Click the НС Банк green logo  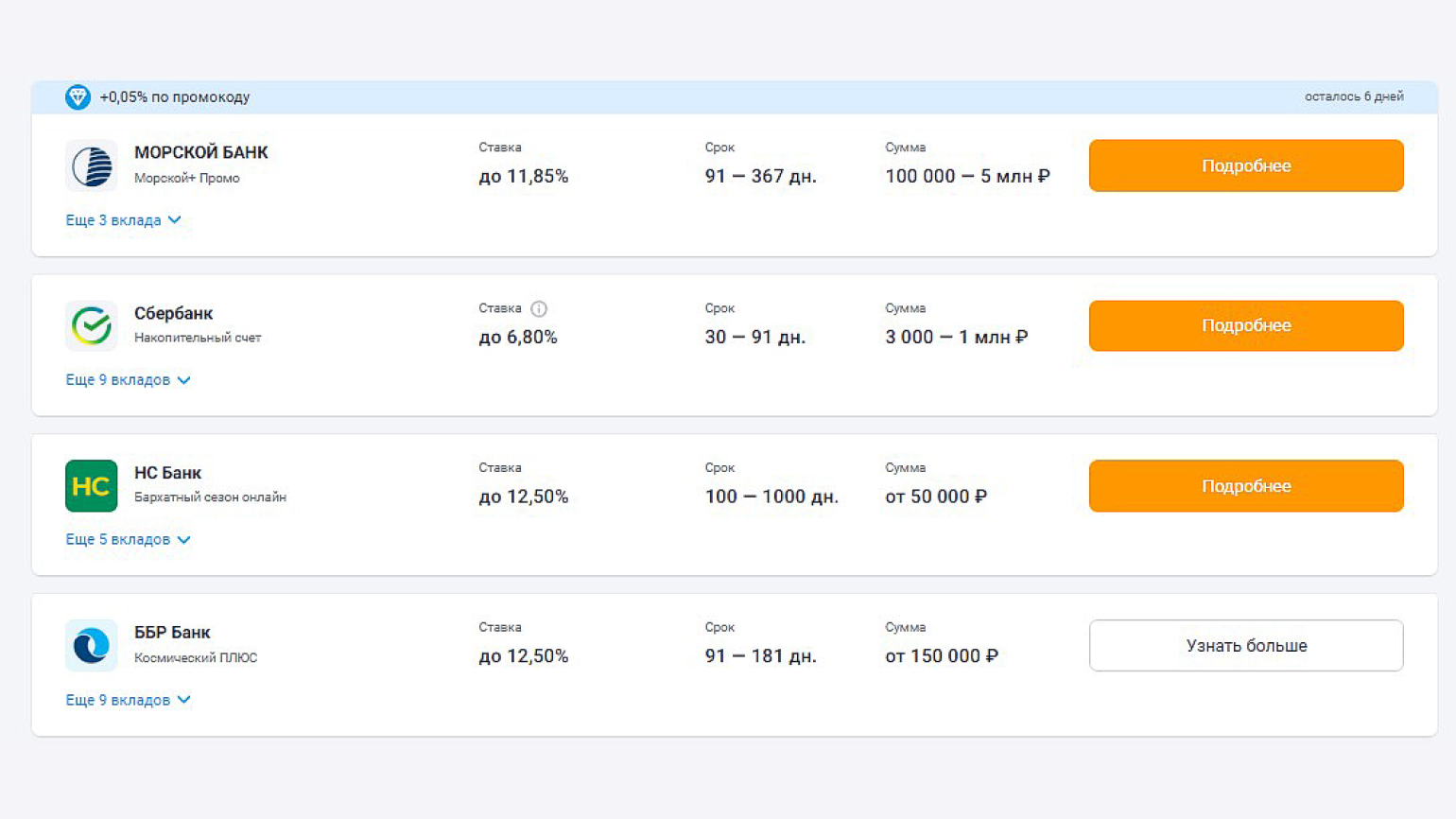92,486
